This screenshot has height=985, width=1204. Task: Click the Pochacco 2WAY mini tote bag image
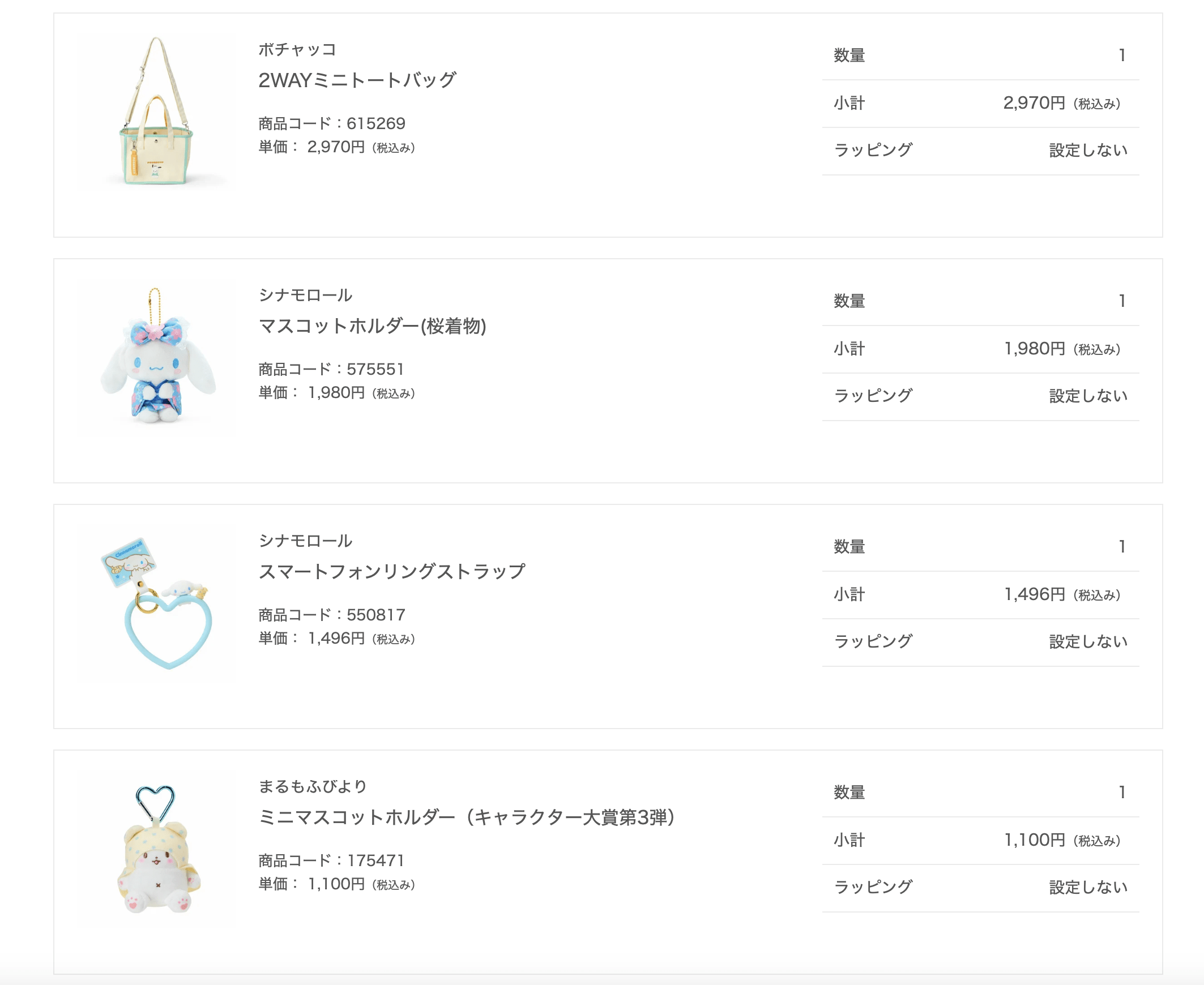tap(157, 111)
